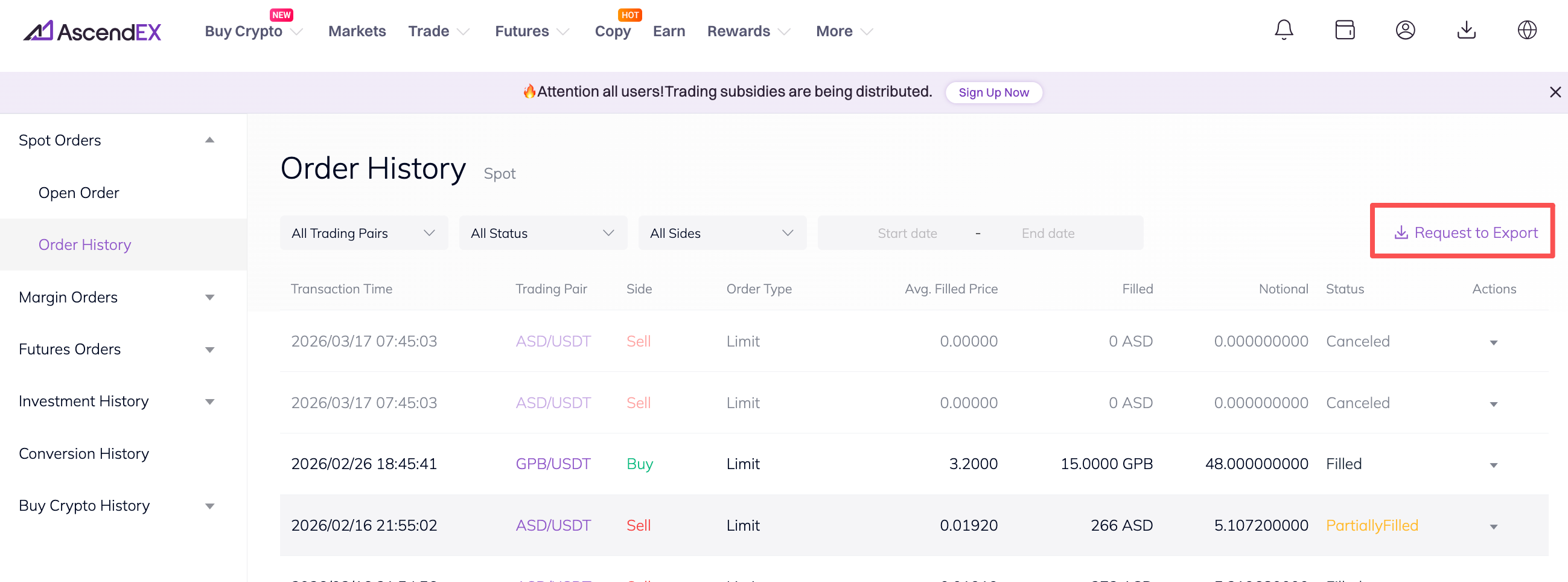Expand actions arrow for GPB/USDT Filled order

(1493, 465)
